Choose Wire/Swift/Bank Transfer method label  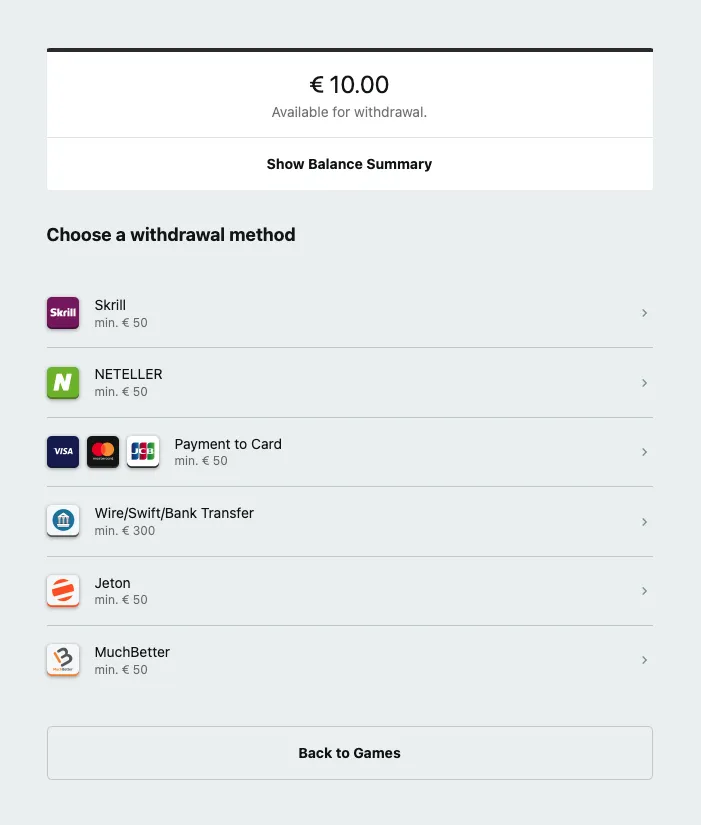pos(174,513)
